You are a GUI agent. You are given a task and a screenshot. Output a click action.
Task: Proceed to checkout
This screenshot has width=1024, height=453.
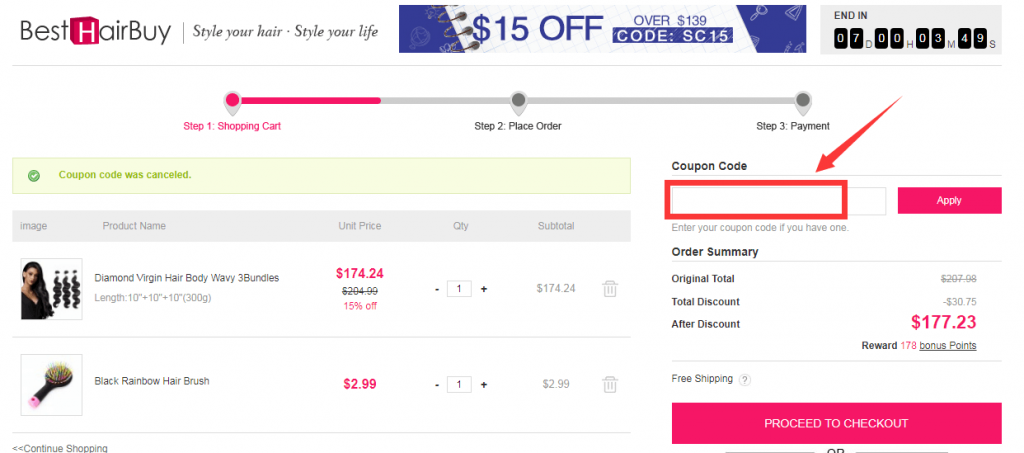(x=836, y=423)
